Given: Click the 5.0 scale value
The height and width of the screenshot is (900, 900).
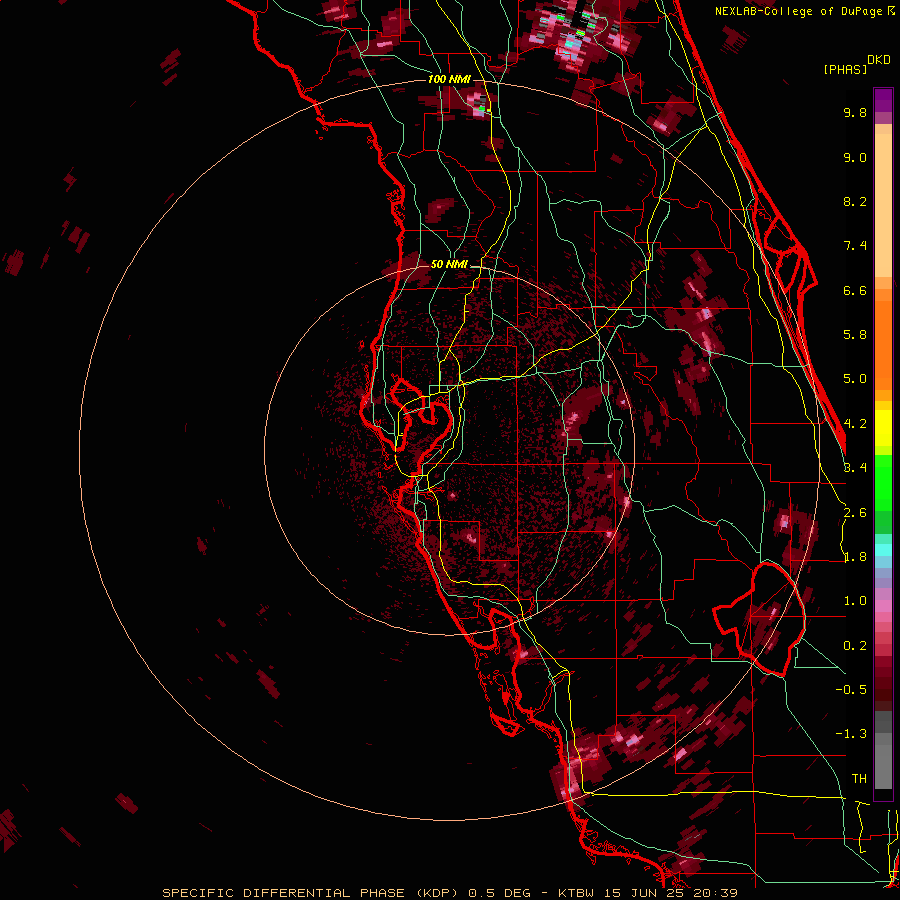Looking at the screenshot, I should [x=855, y=379].
